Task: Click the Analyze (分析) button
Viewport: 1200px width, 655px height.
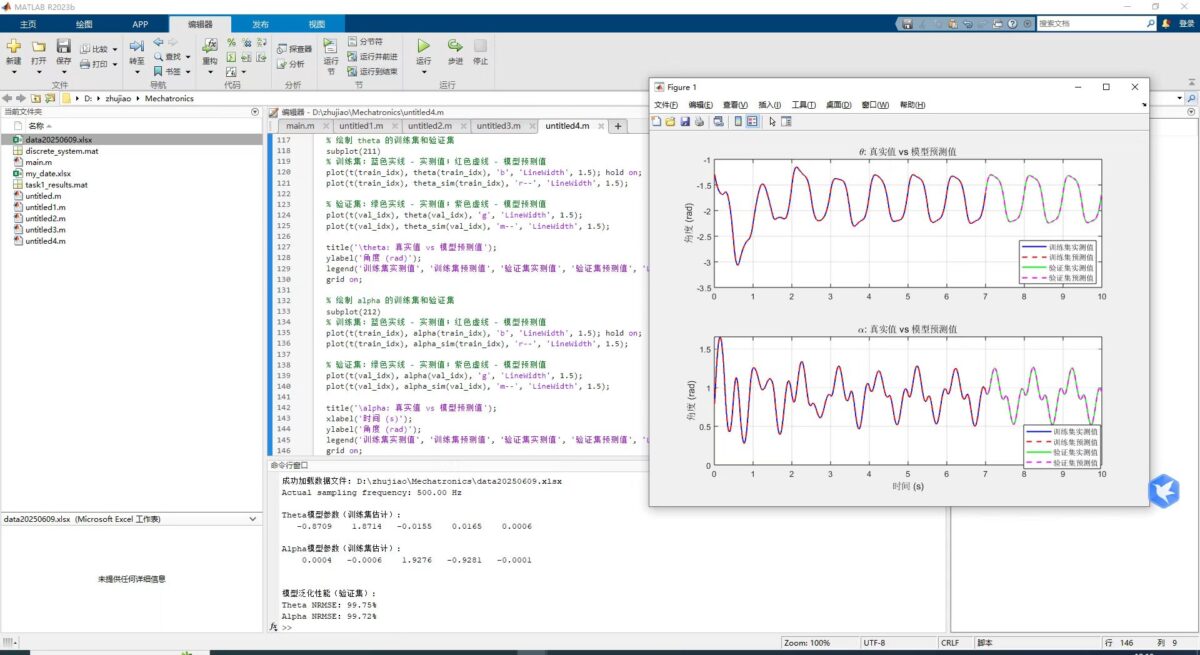Action: (292, 64)
